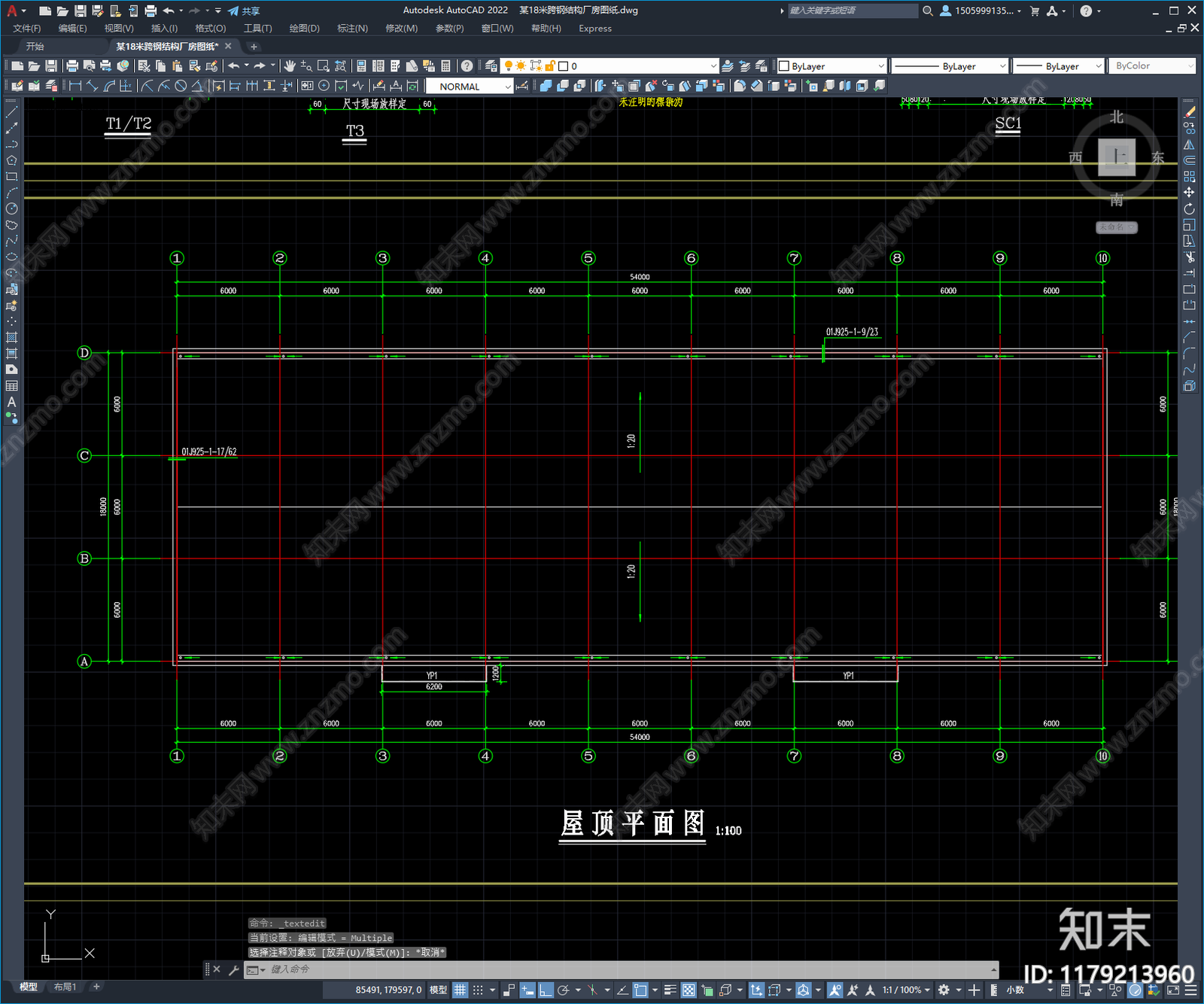Select the Linear dimension tool
This screenshot has height=1004, width=1204.
(x=75, y=86)
